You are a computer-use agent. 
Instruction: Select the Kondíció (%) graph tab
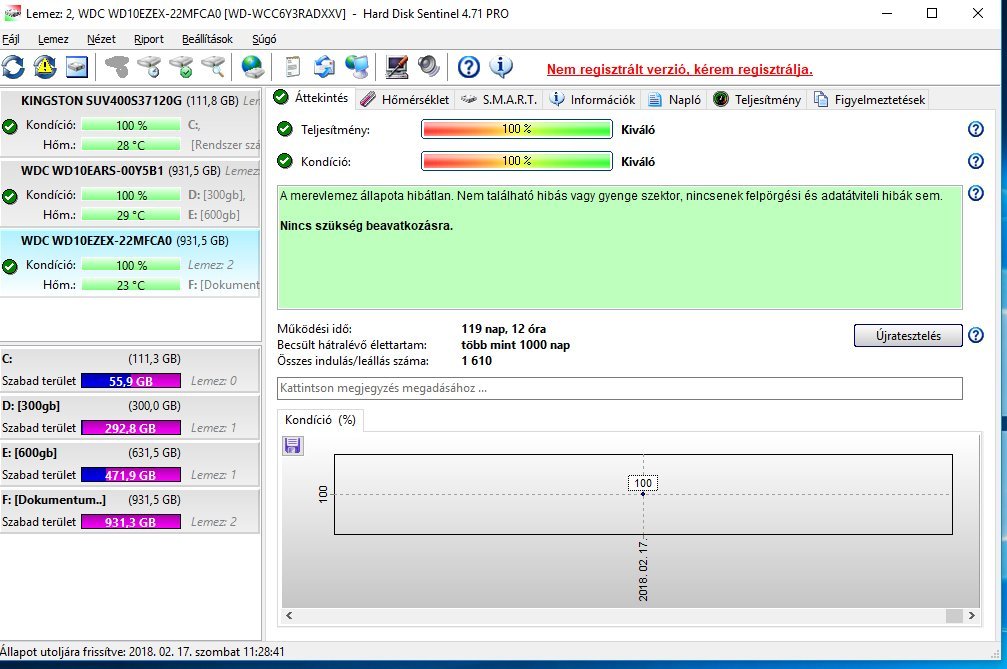(x=320, y=420)
